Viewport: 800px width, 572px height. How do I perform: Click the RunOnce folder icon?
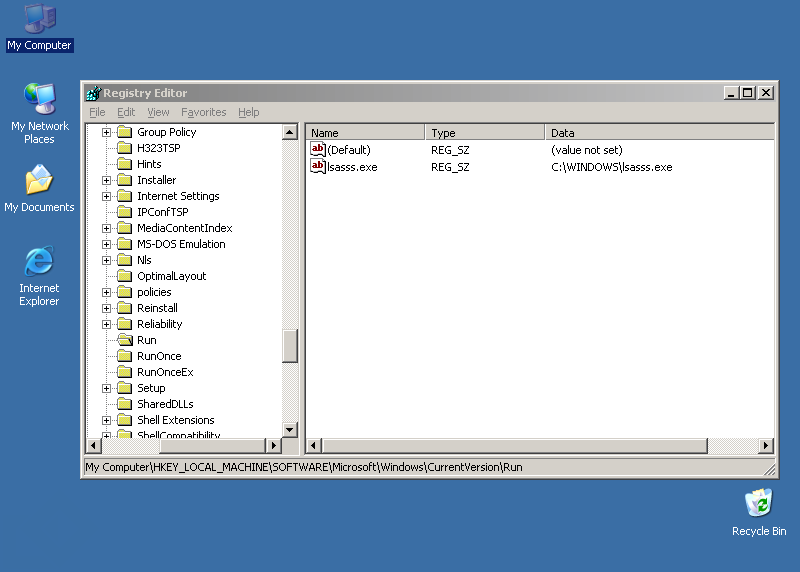click(124, 356)
